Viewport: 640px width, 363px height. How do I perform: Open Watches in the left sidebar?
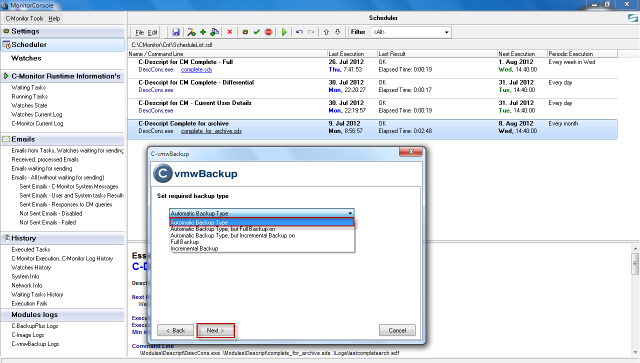[26, 58]
